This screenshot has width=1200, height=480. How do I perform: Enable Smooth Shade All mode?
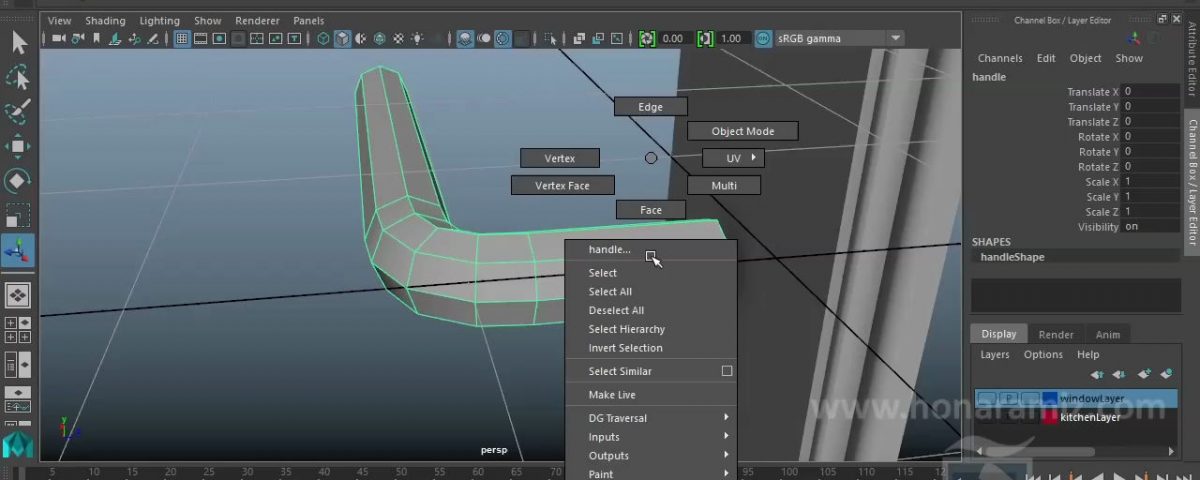pyautogui.click(x=342, y=39)
